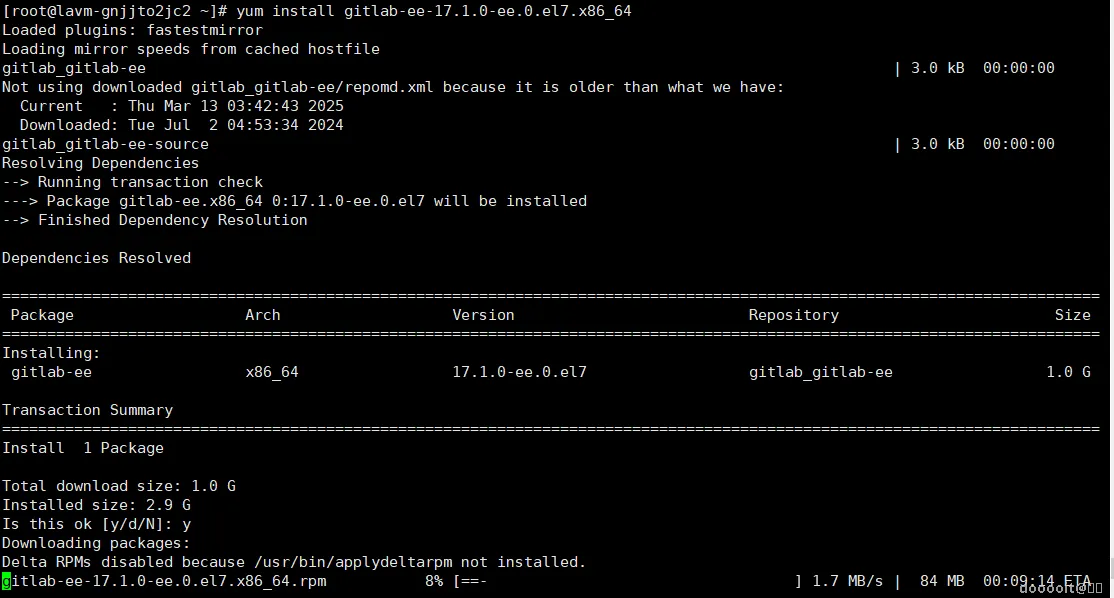Select the 'Arch' column header
Image resolution: width=1114 pixels, height=598 pixels.
[263, 315]
